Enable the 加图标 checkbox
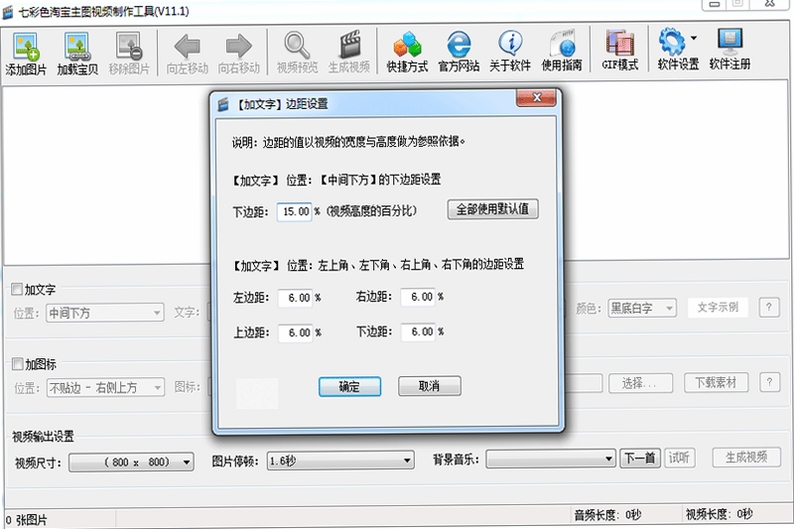The width and height of the screenshot is (794, 529). 17,363
